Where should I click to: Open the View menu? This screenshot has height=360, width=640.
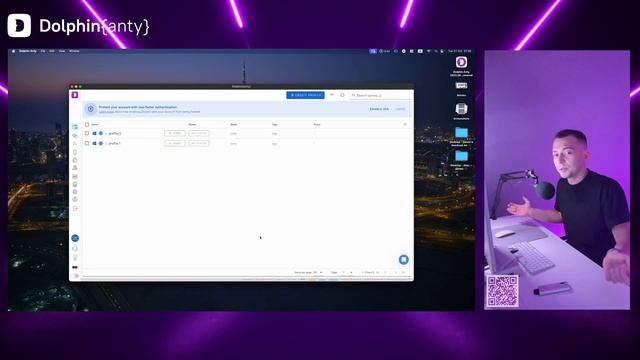[62, 51]
